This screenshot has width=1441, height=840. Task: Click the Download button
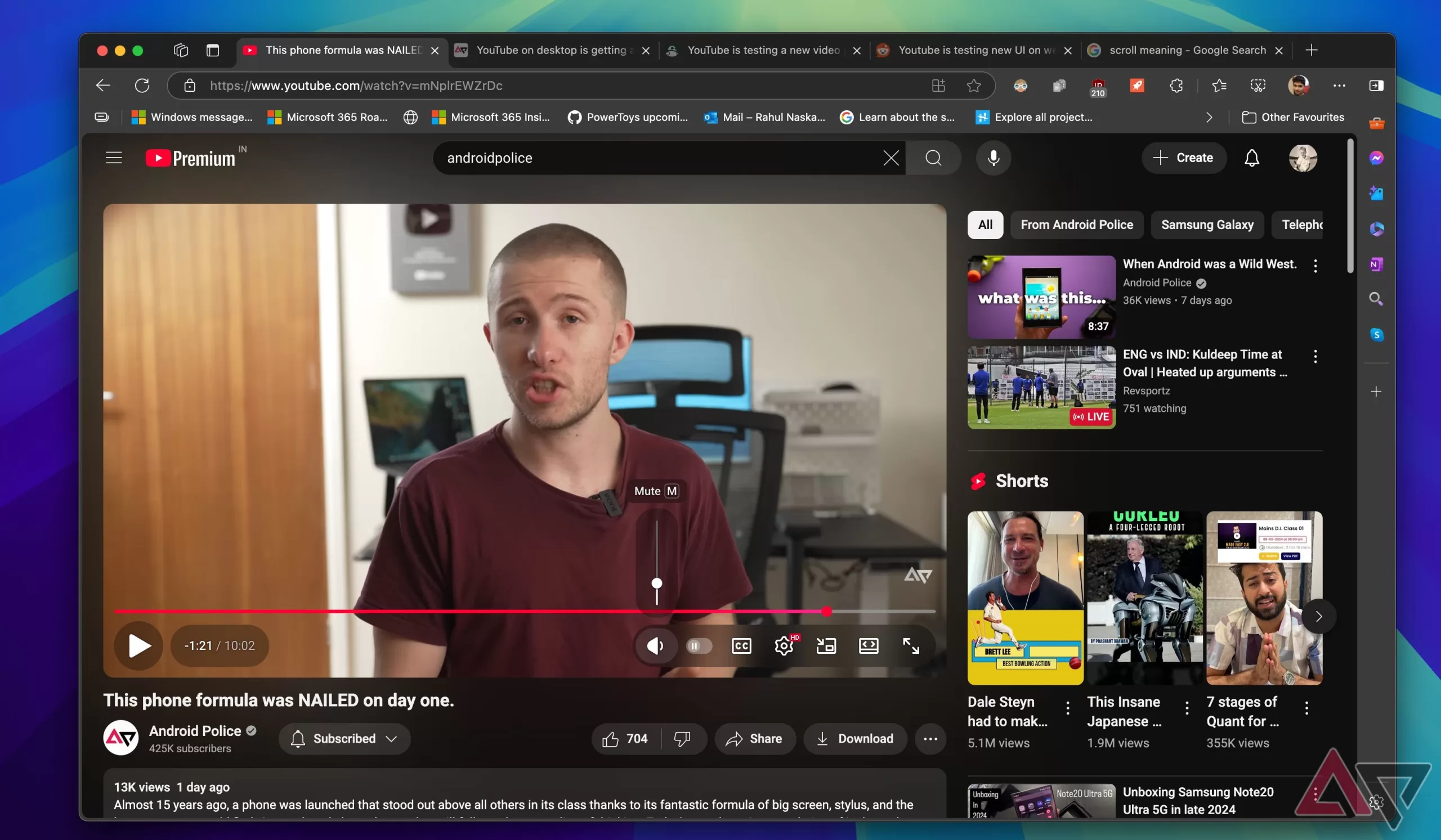tap(855, 738)
